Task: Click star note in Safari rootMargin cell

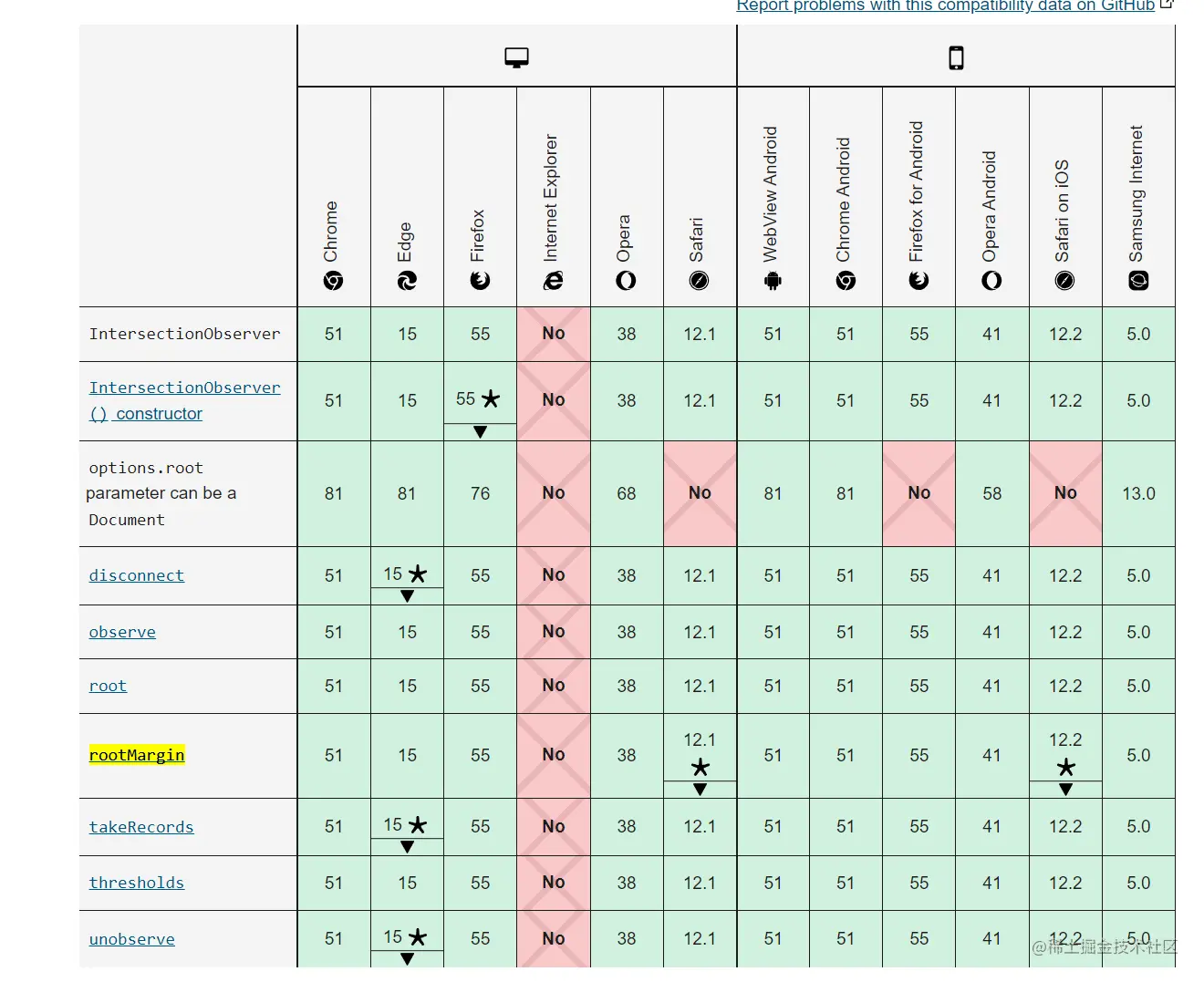Action: (700, 768)
